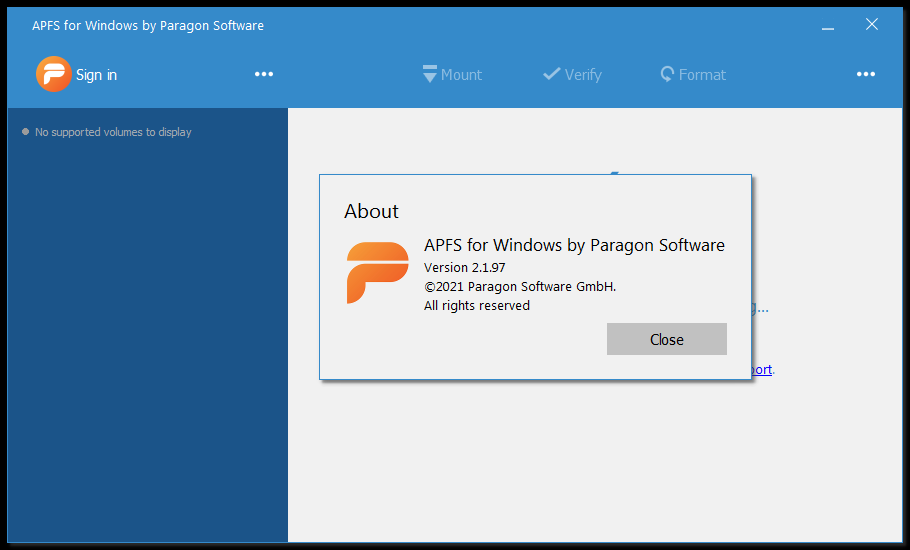The image size is (910, 550).
Task: Select 'No supported volumes to display' entry
Action: (107, 132)
